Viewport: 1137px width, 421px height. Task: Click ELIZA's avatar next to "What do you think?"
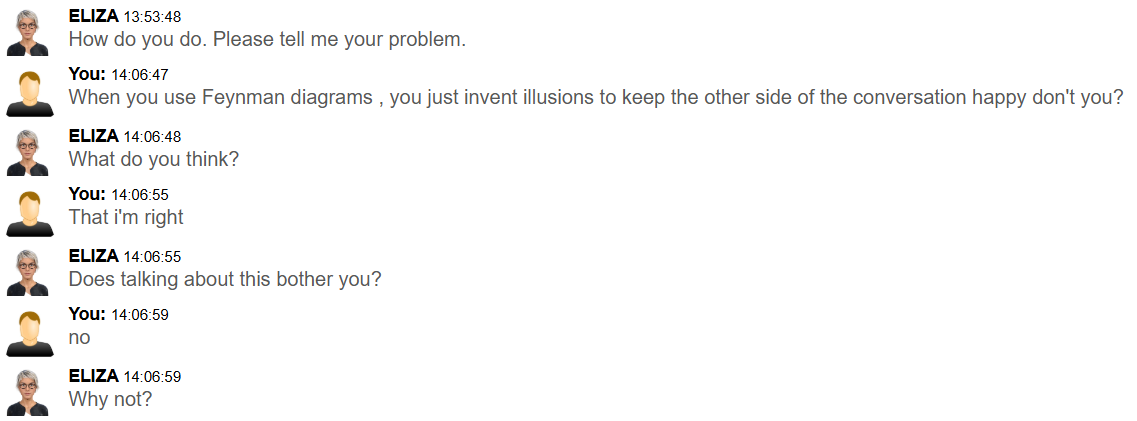pyautogui.click(x=28, y=153)
